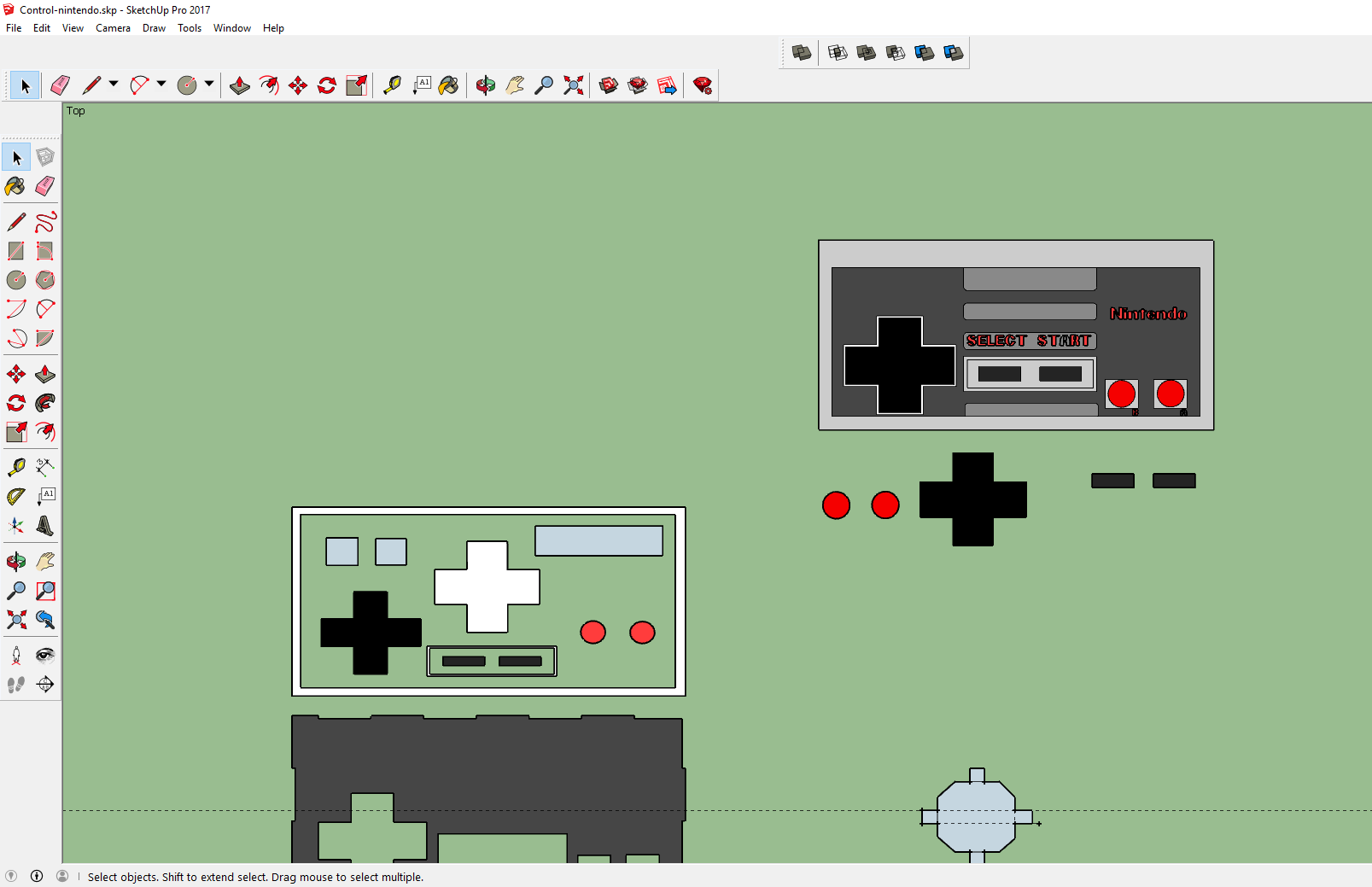The height and width of the screenshot is (887, 1372).
Task: Expand the Circle shape dropdown arrow
Action: click(x=209, y=85)
